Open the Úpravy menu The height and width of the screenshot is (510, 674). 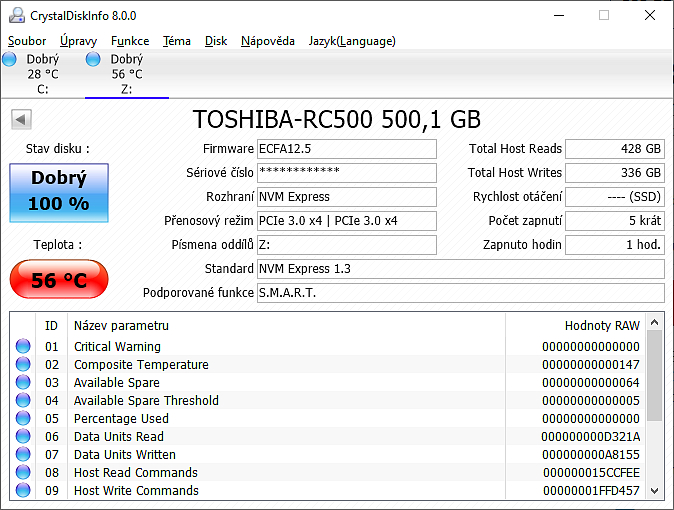pos(78,41)
